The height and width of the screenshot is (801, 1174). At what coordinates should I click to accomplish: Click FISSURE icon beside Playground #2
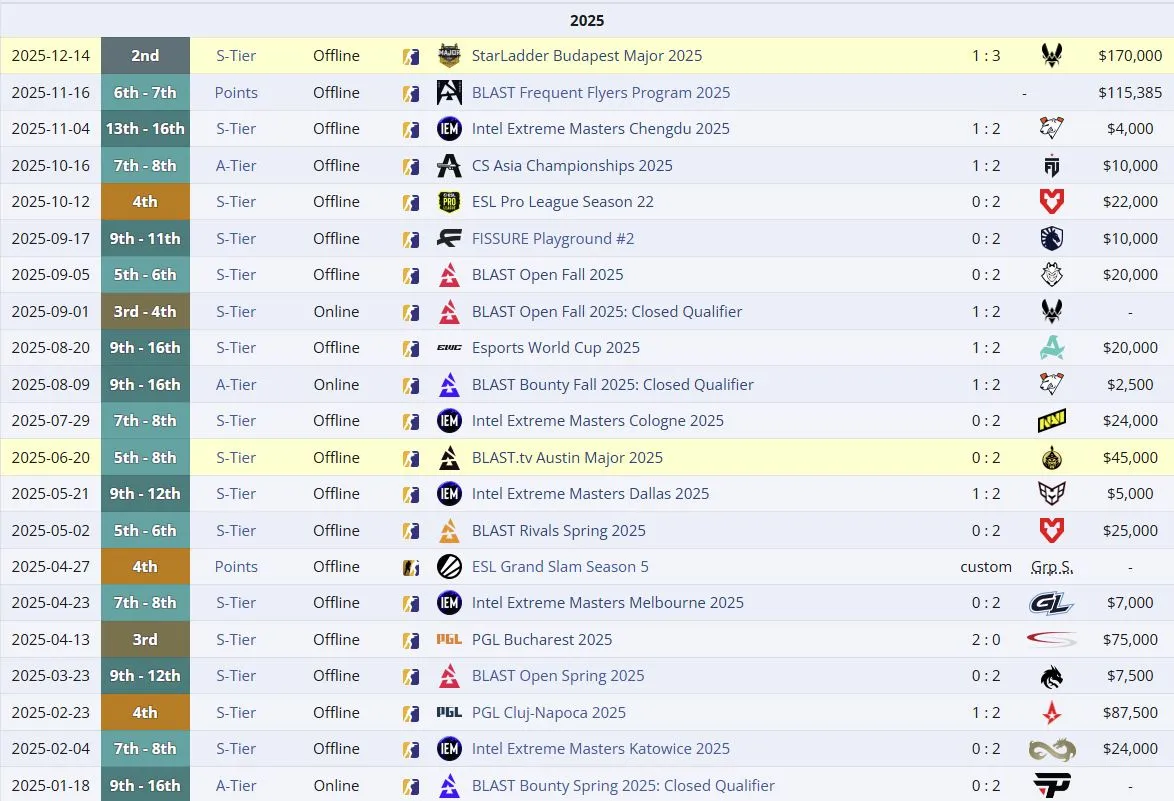click(449, 239)
